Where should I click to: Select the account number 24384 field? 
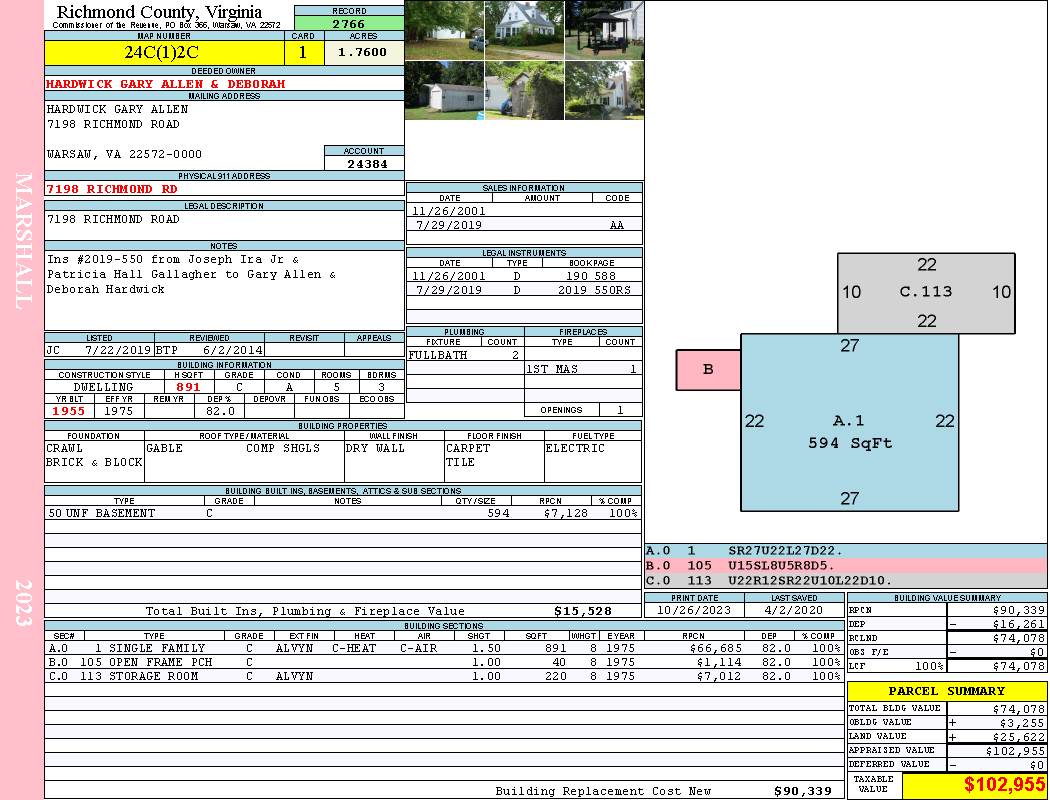pos(364,164)
